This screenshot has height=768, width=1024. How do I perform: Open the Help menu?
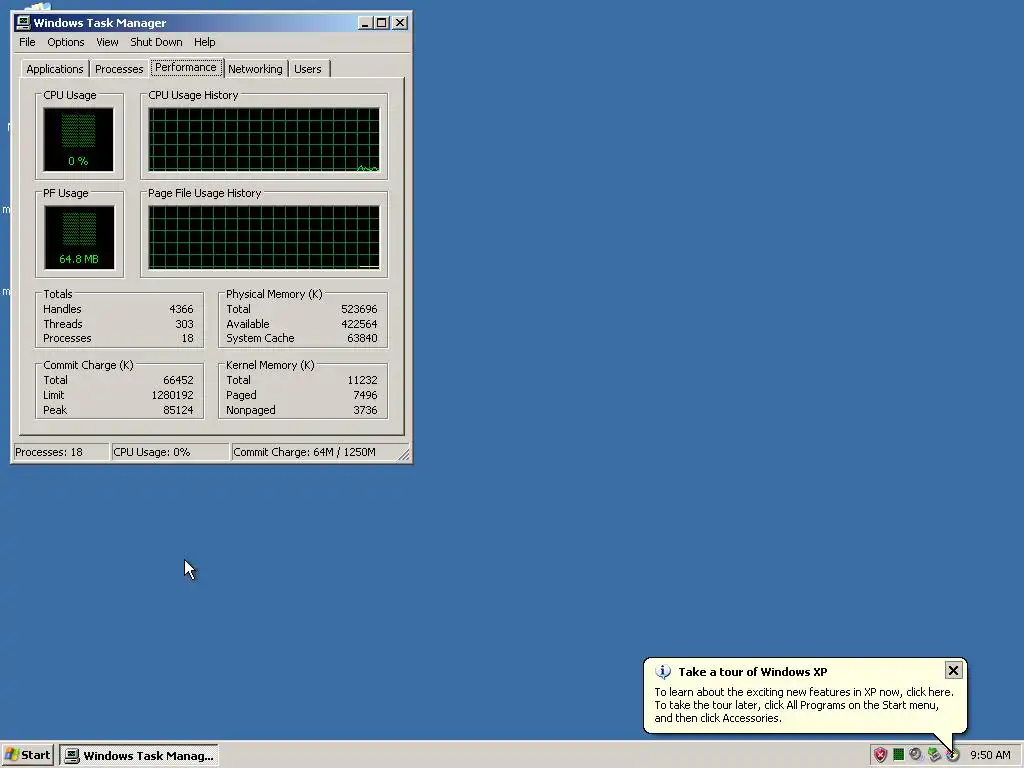coord(204,42)
